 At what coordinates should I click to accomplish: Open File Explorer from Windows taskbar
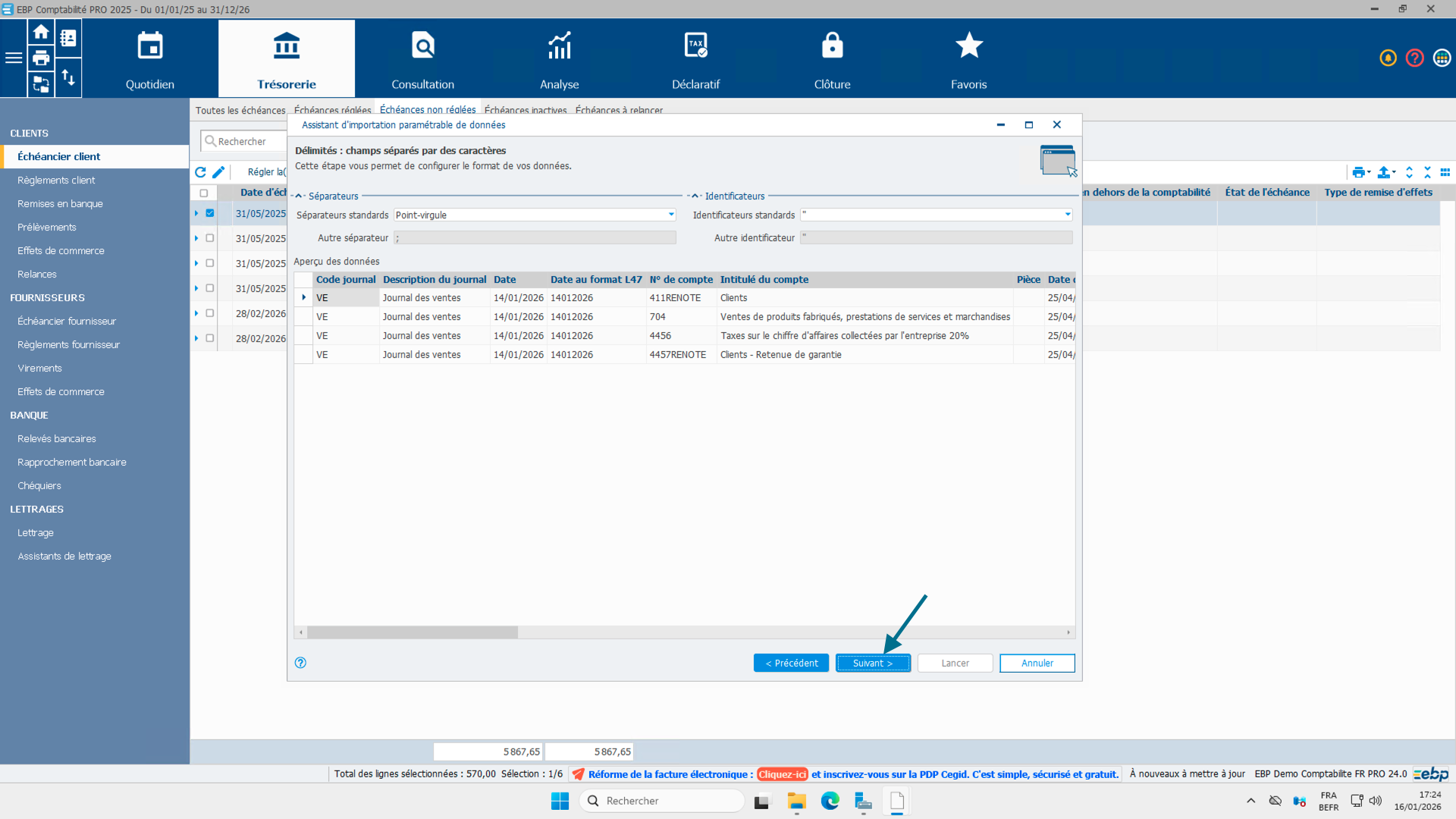(796, 801)
